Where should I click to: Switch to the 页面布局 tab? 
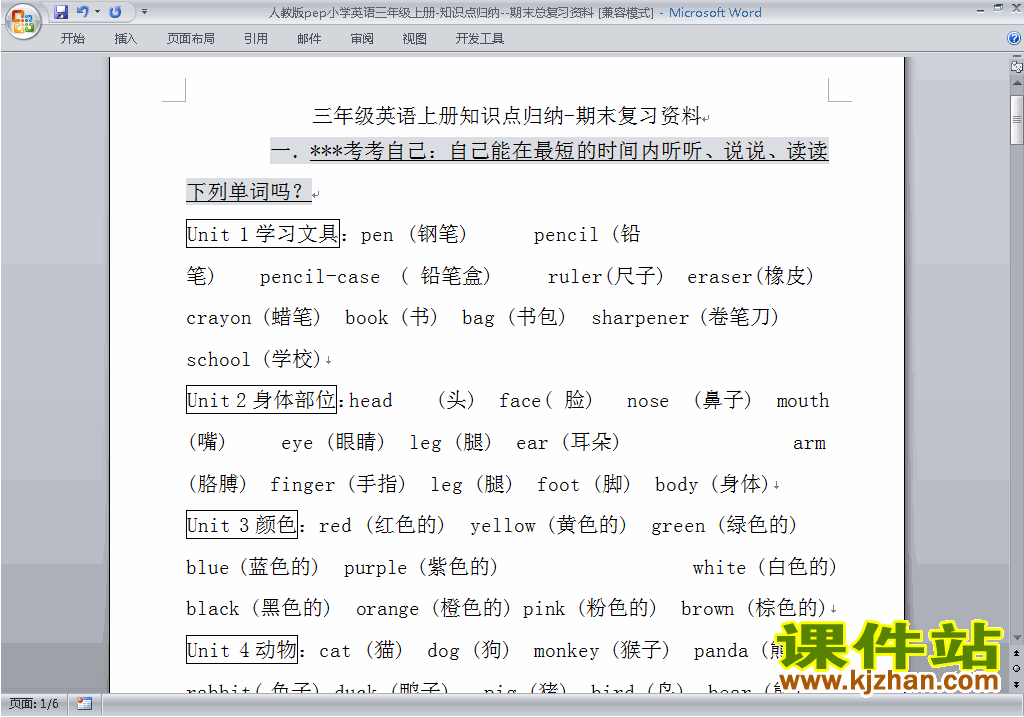191,39
